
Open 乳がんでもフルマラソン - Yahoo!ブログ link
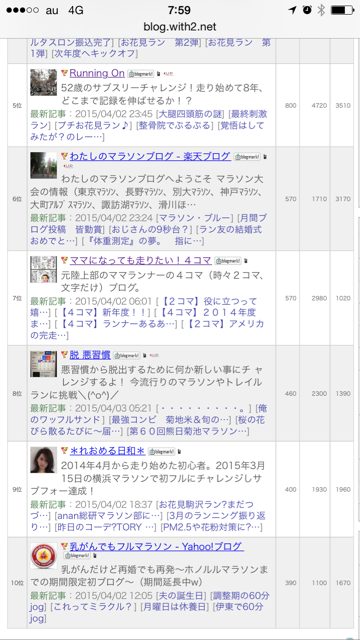156,546
